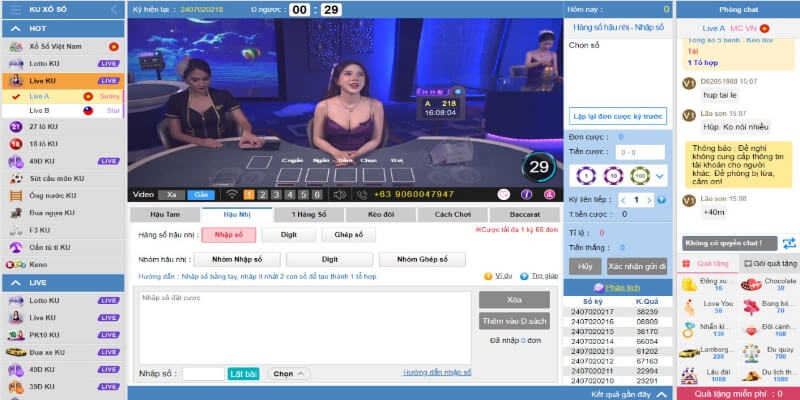
Task: Switch to the Baccarat tab
Action: (x=522, y=214)
